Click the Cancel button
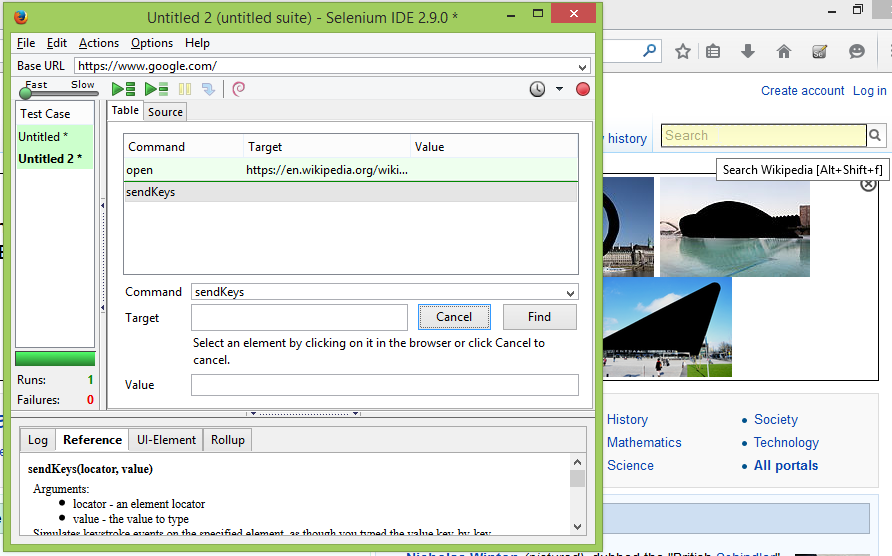The height and width of the screenshot is (556, 892). click(x=454, y=317)
